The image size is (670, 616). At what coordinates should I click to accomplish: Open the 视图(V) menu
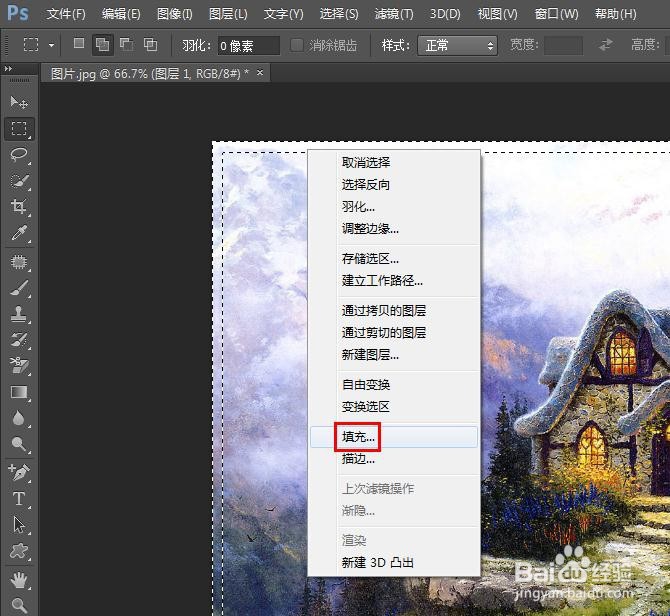pos(497,14)
